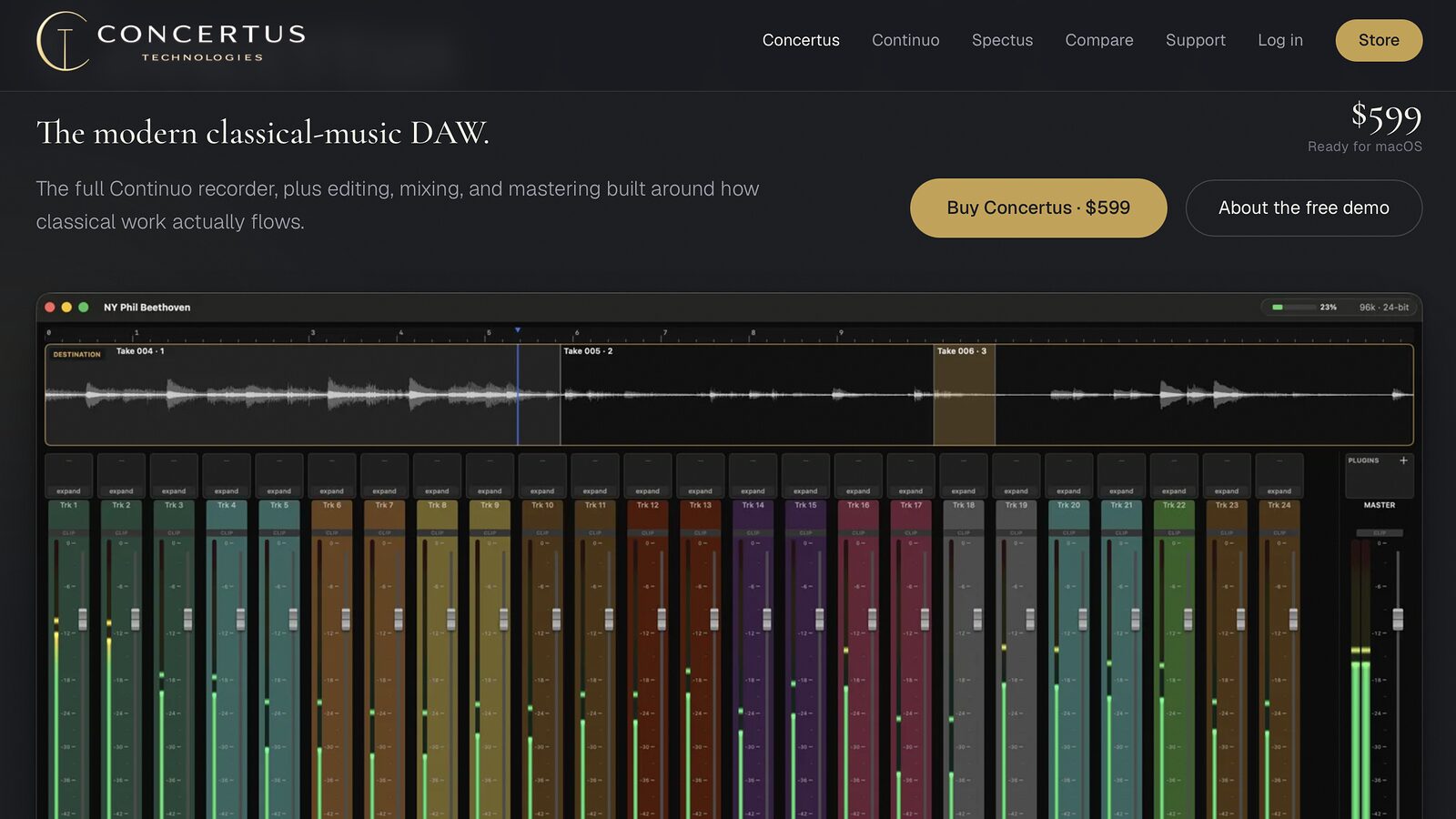This screenshot has width=1456, height=819.
Task: Expand track Trk 12
Action: (648, 491)
